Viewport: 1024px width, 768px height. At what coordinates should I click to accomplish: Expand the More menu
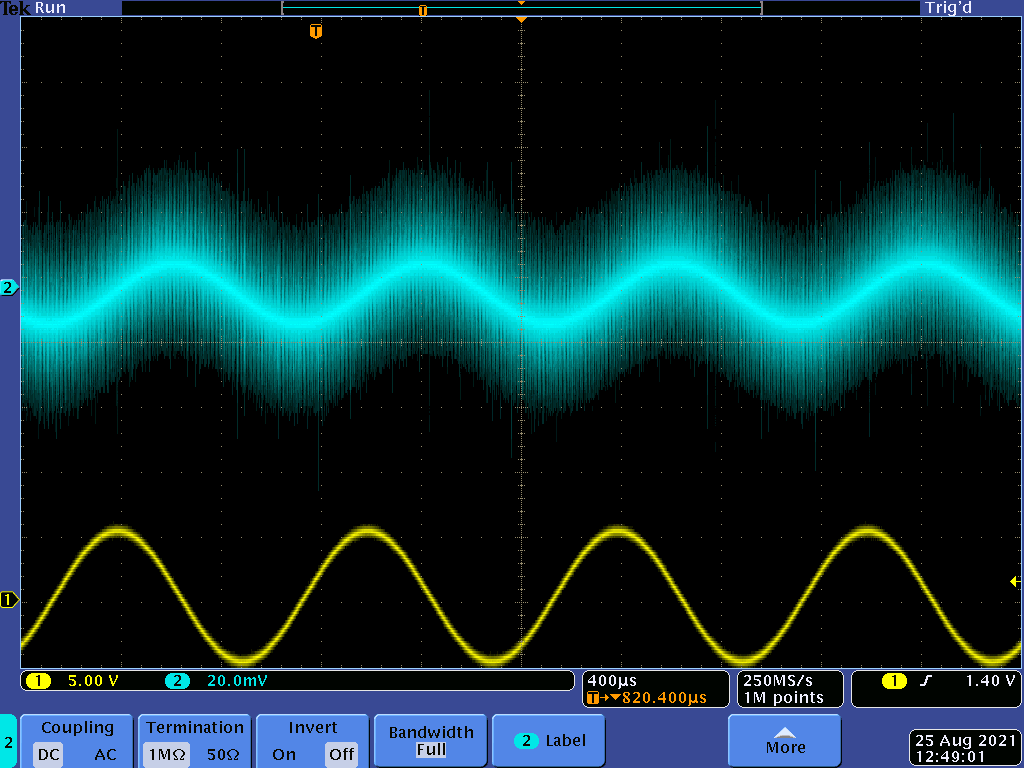[x=785, y=741]
